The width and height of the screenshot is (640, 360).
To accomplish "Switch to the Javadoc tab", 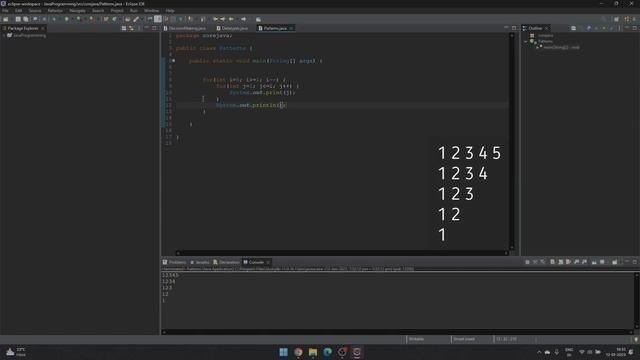I will [x=200, y=262].
